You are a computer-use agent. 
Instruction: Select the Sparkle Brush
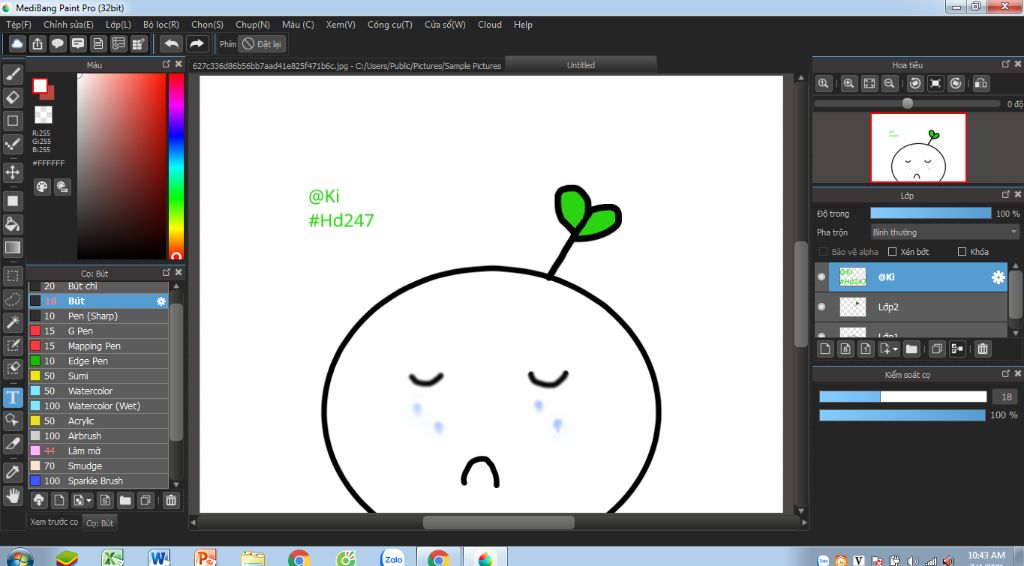click(99, 481)
